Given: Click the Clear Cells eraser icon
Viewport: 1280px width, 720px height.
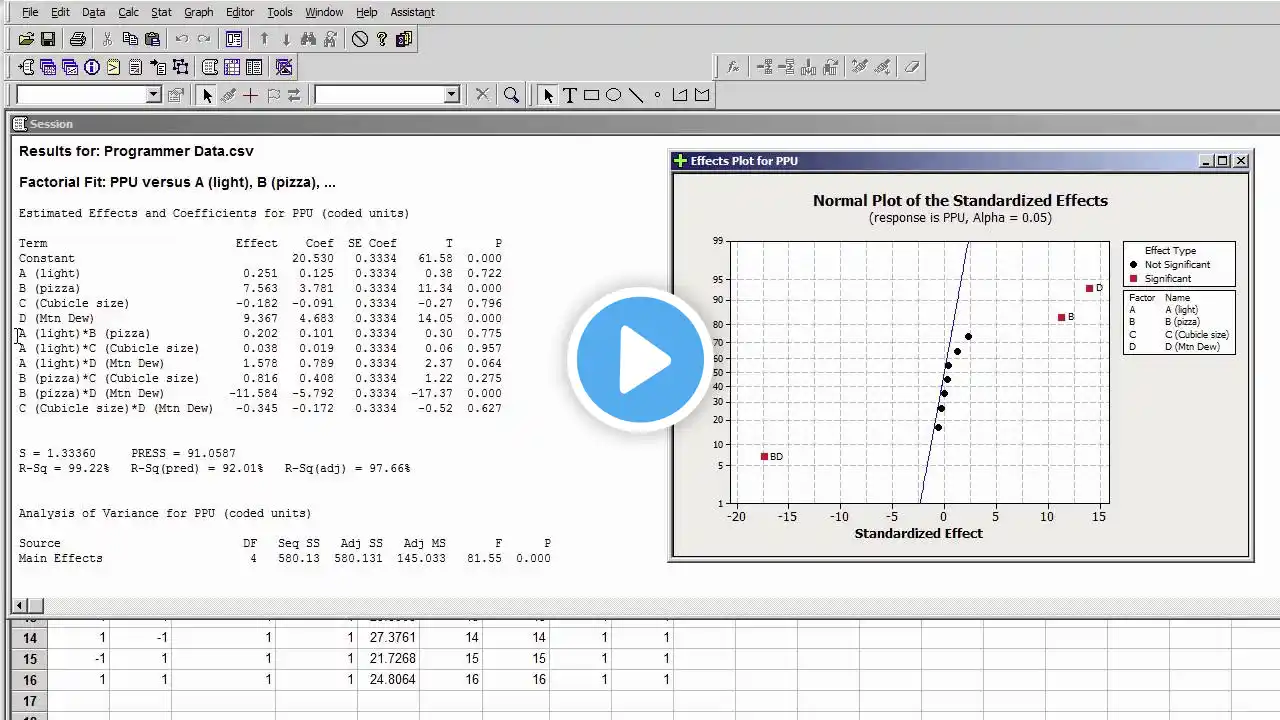Looking at the screenshot, I should (x=911, y=67).
